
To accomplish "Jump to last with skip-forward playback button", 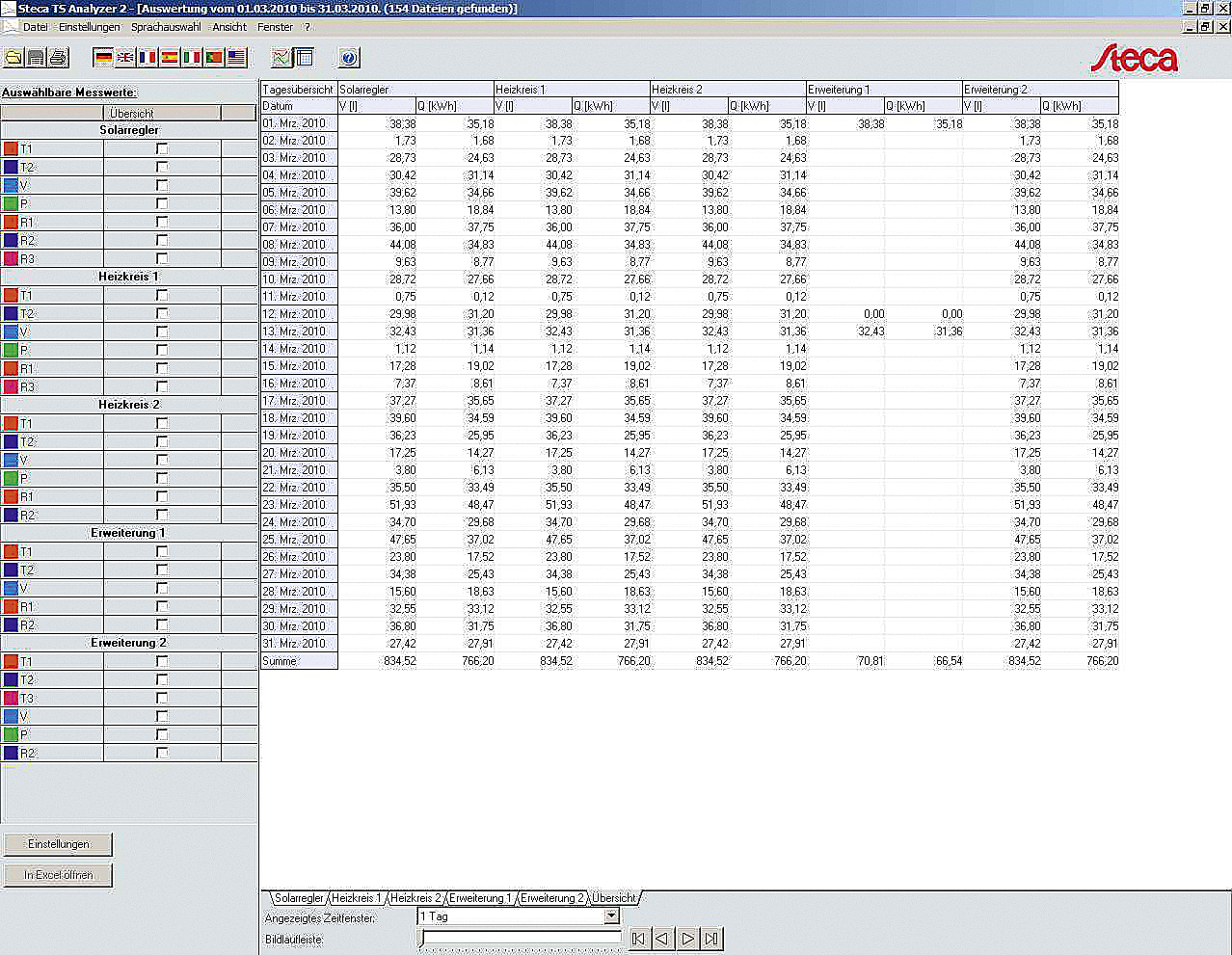I will tap(711, 939).
